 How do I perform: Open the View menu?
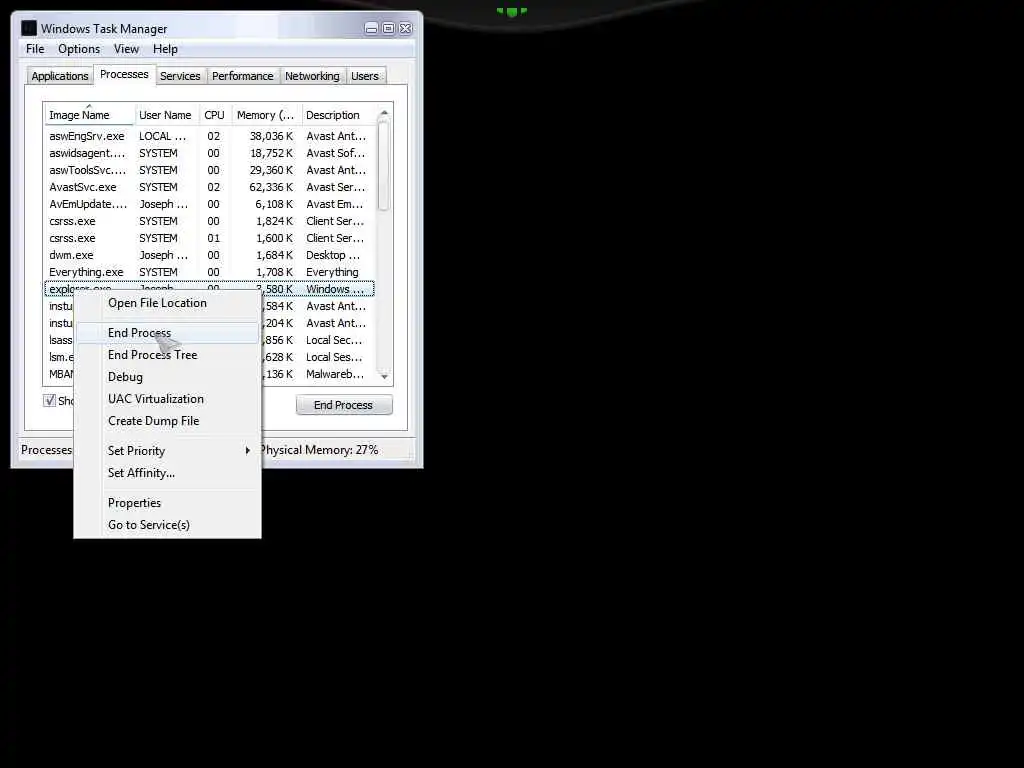pos(126,49)
